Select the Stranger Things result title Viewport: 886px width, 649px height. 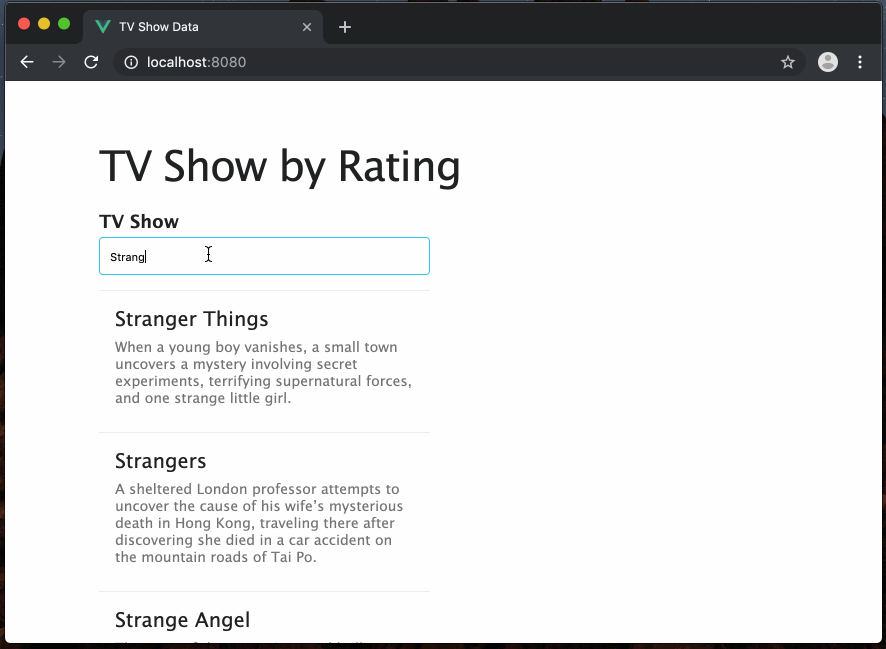click(192, 319)
